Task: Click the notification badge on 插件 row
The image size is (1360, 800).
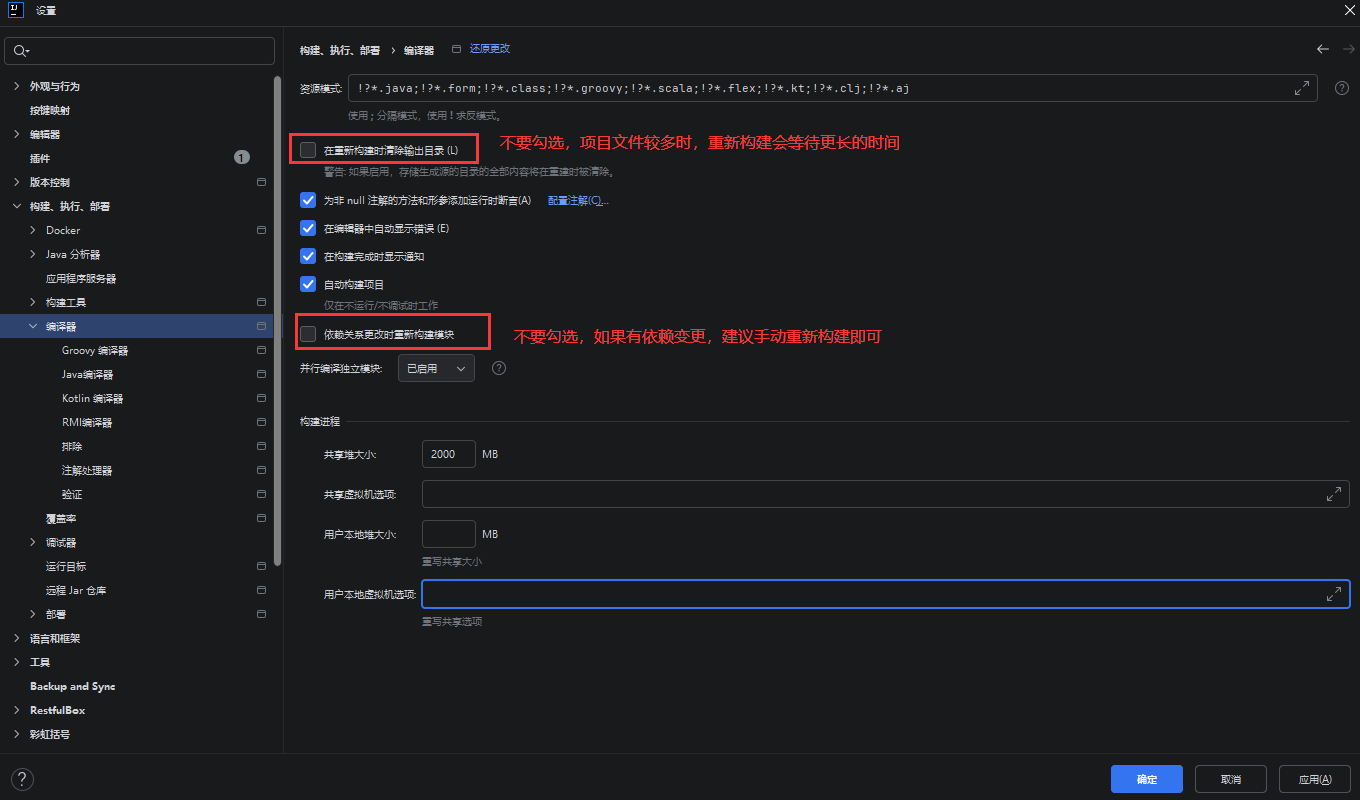Action: click(242, 158)
